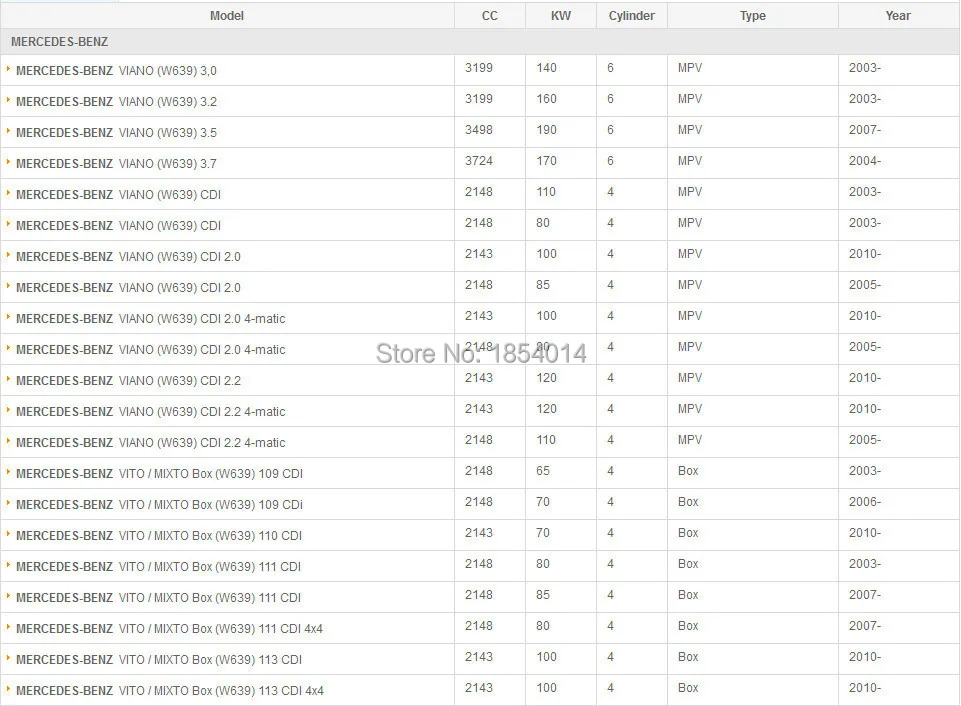Select the KW value 65
This screenshot has height=706, width=961.
(543, 471)
